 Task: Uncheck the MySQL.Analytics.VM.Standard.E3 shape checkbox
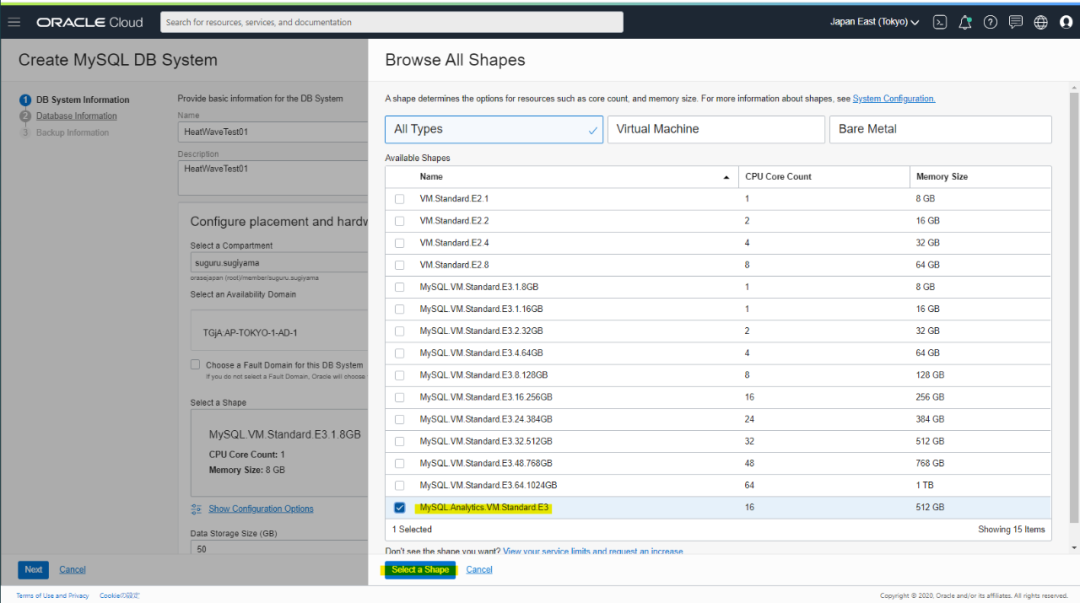point(400,508)
